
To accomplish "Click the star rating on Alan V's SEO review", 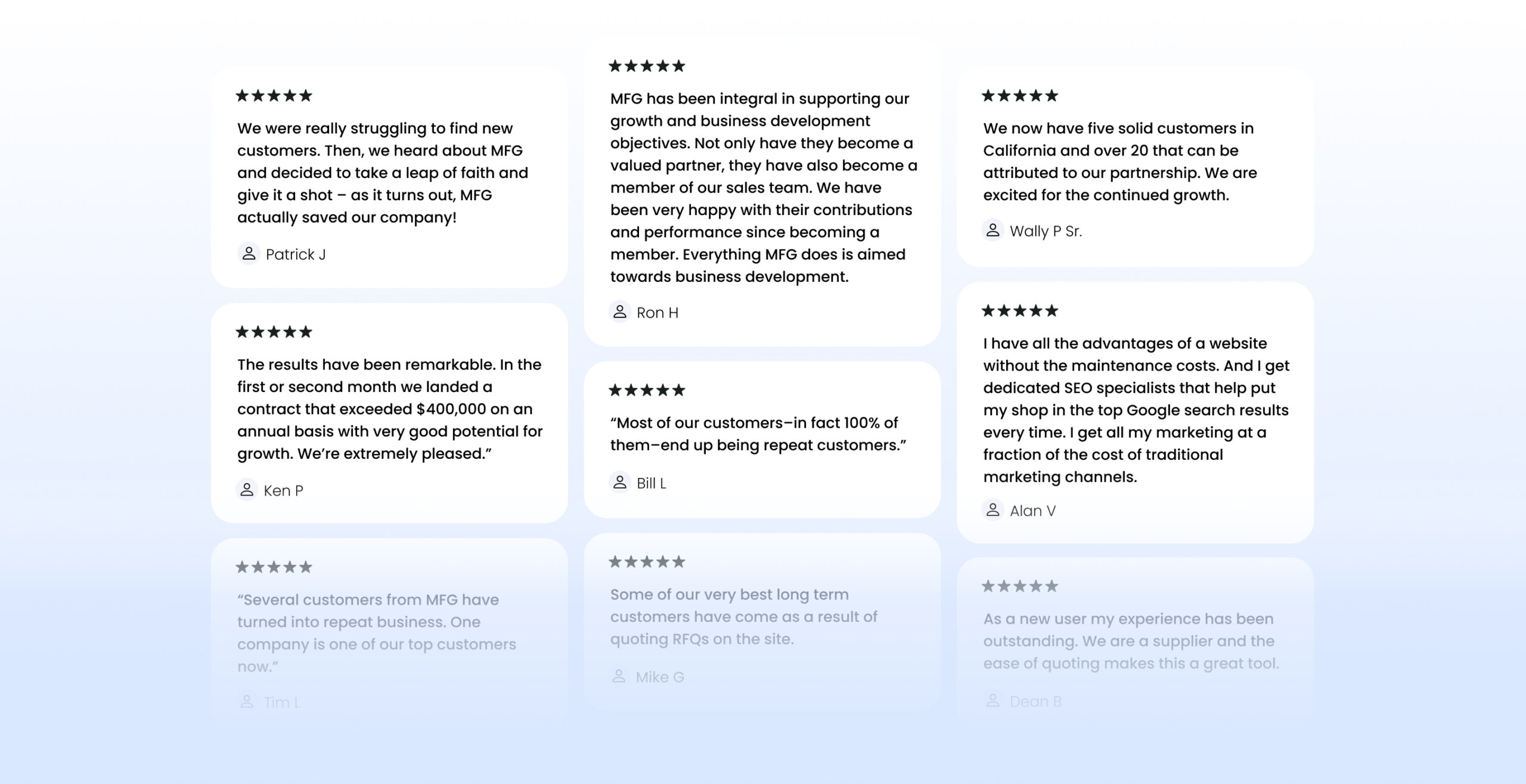I will tap(1020, 310).
